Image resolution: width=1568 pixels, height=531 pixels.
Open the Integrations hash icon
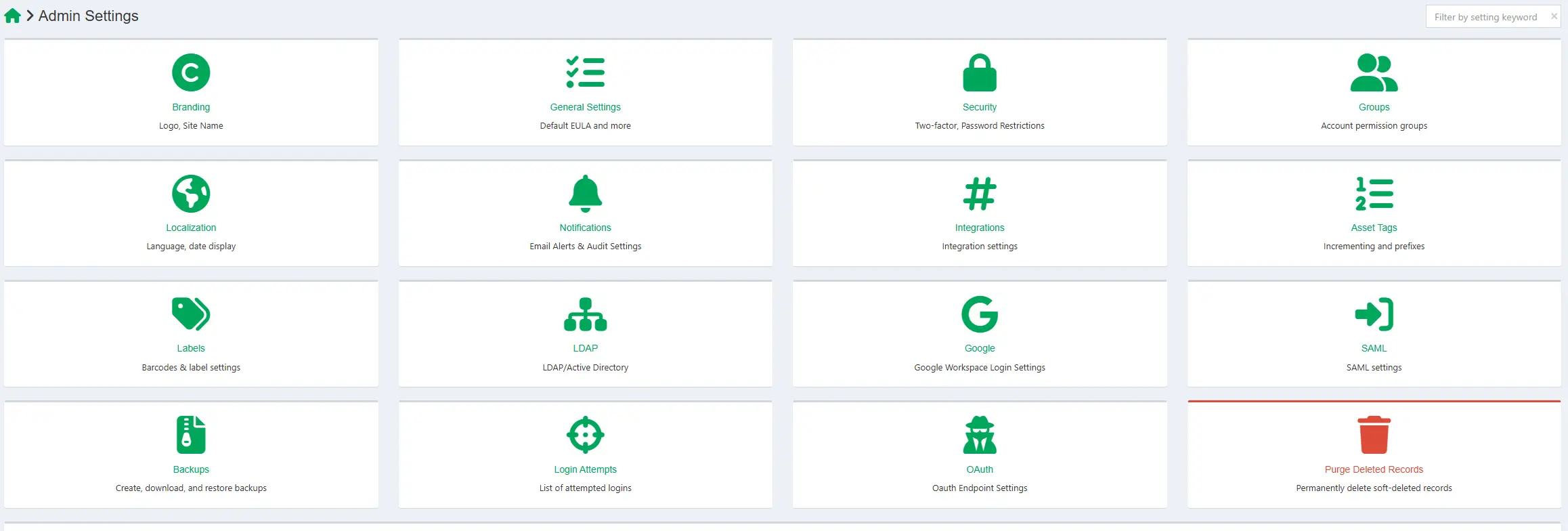(980, 194)
